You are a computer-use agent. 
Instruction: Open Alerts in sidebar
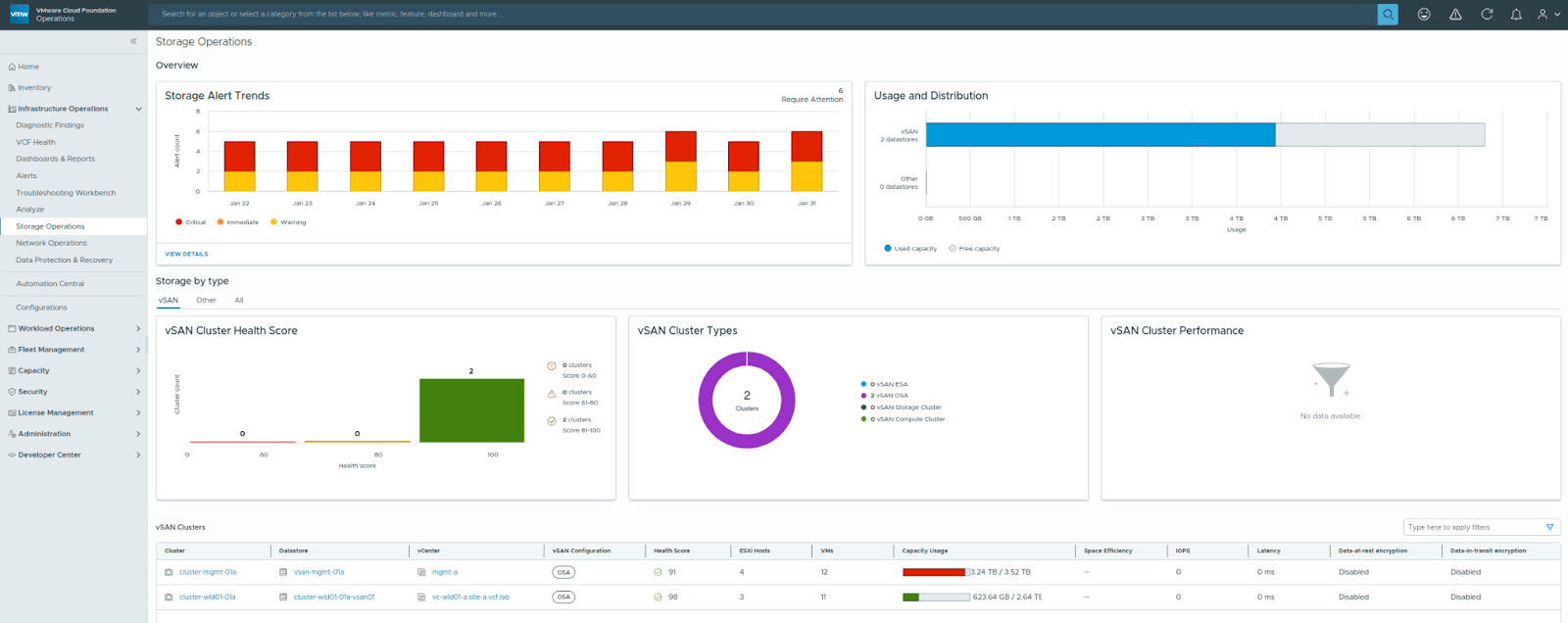[26, 176]
